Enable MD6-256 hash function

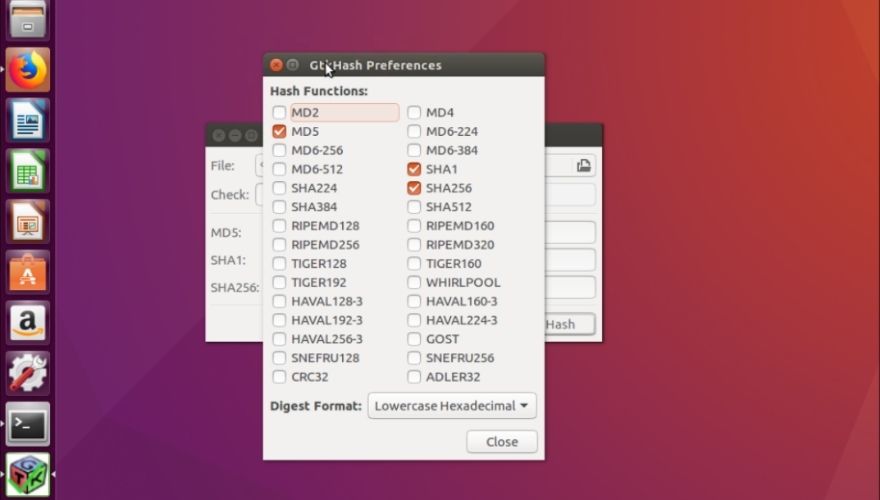(x=279, y=150)
